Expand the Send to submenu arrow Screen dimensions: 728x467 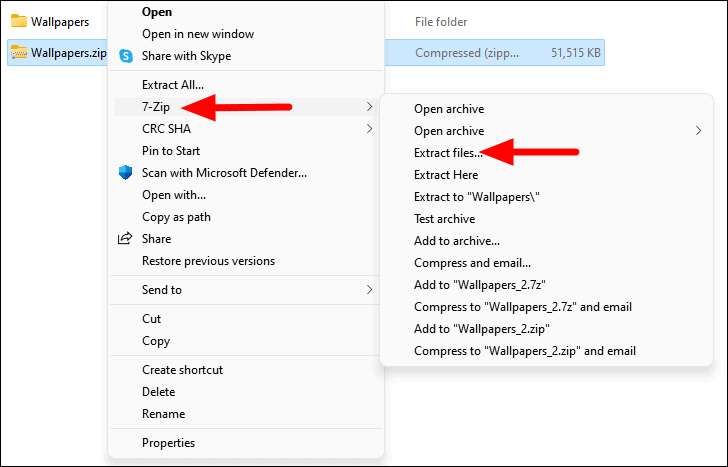369,290
